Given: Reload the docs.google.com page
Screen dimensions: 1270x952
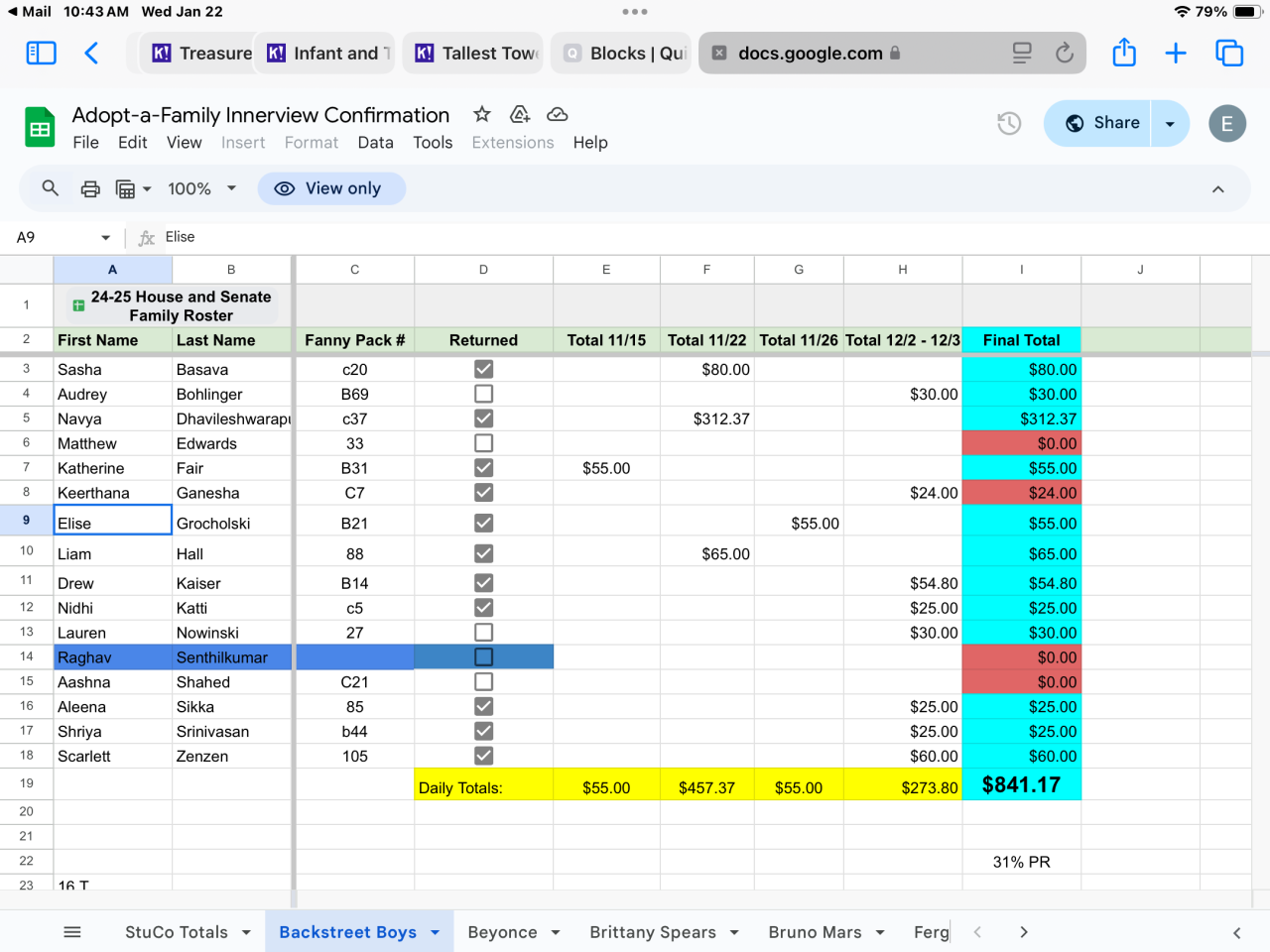Looking at the screenshot, I should (1064, 54).
